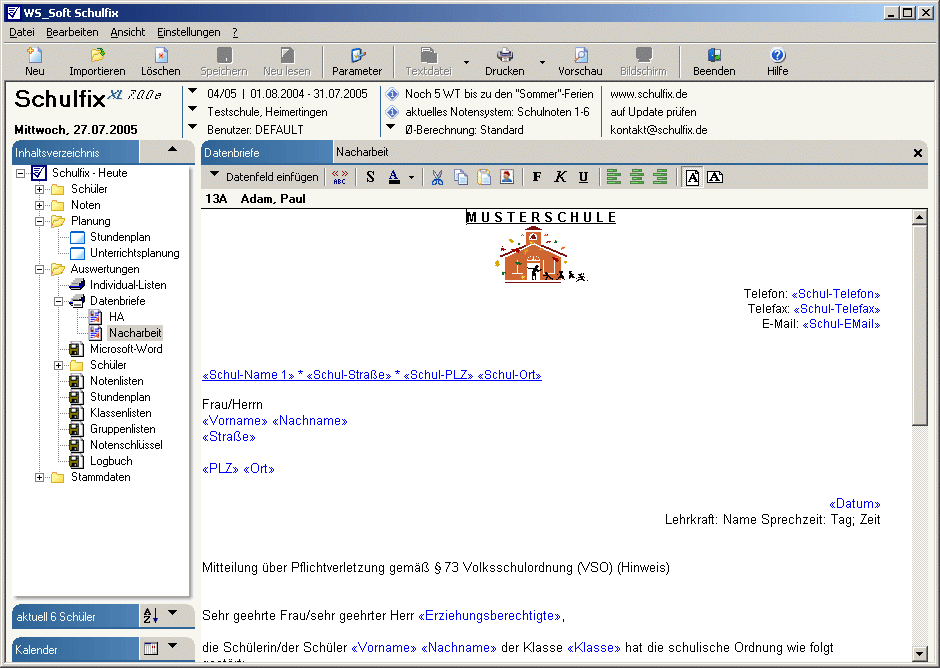Open the Parameter toolbar icon
The width and height of the screenshot is (940, 668).
coord(357,56)
